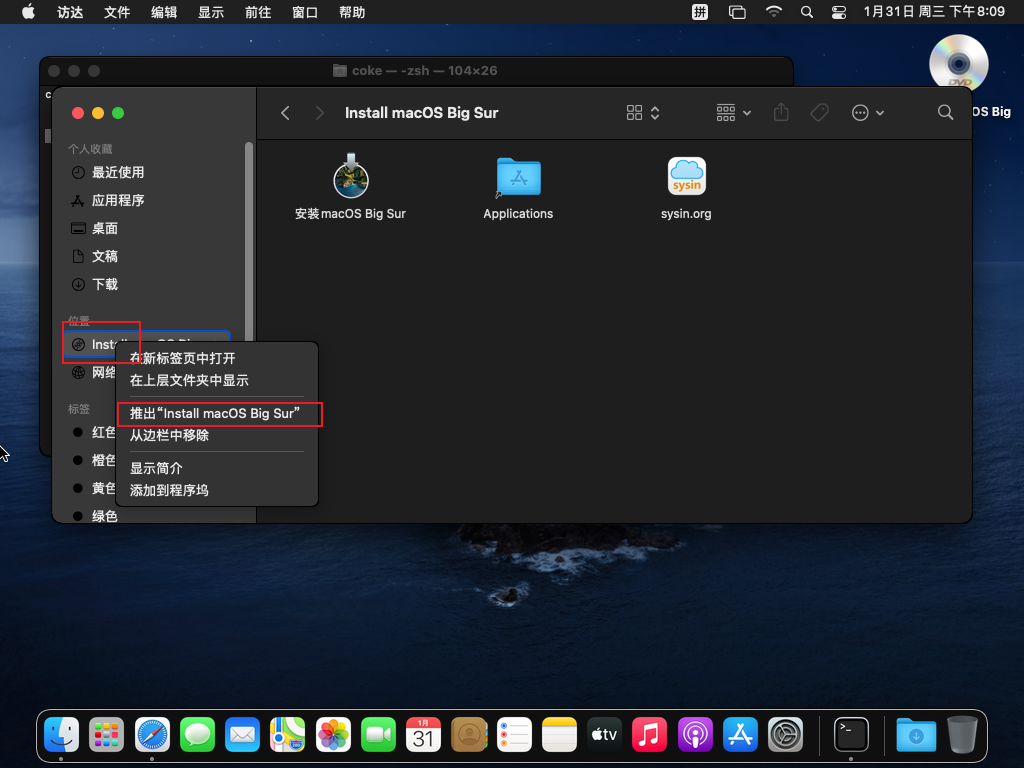
Task: Open the Apple menu
Action: 28,12
